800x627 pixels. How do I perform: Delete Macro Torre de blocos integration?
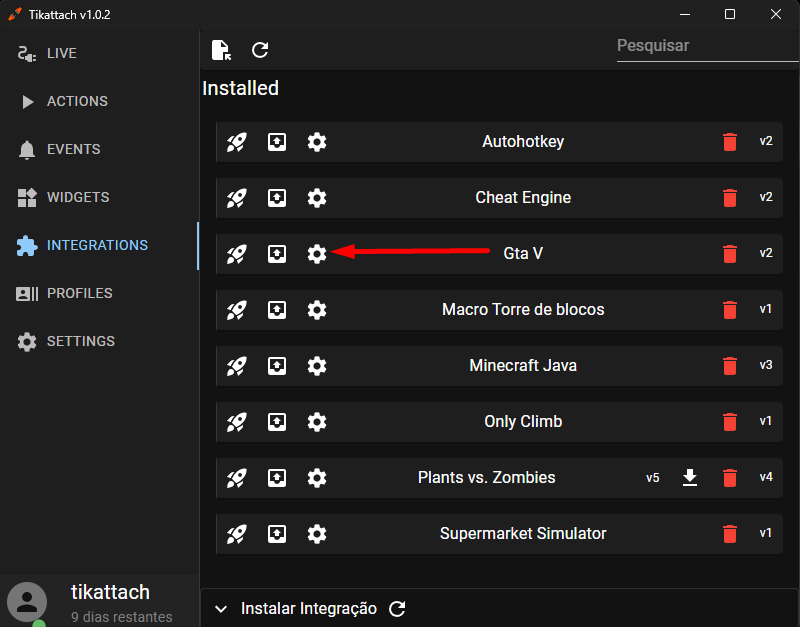point(730,310)
